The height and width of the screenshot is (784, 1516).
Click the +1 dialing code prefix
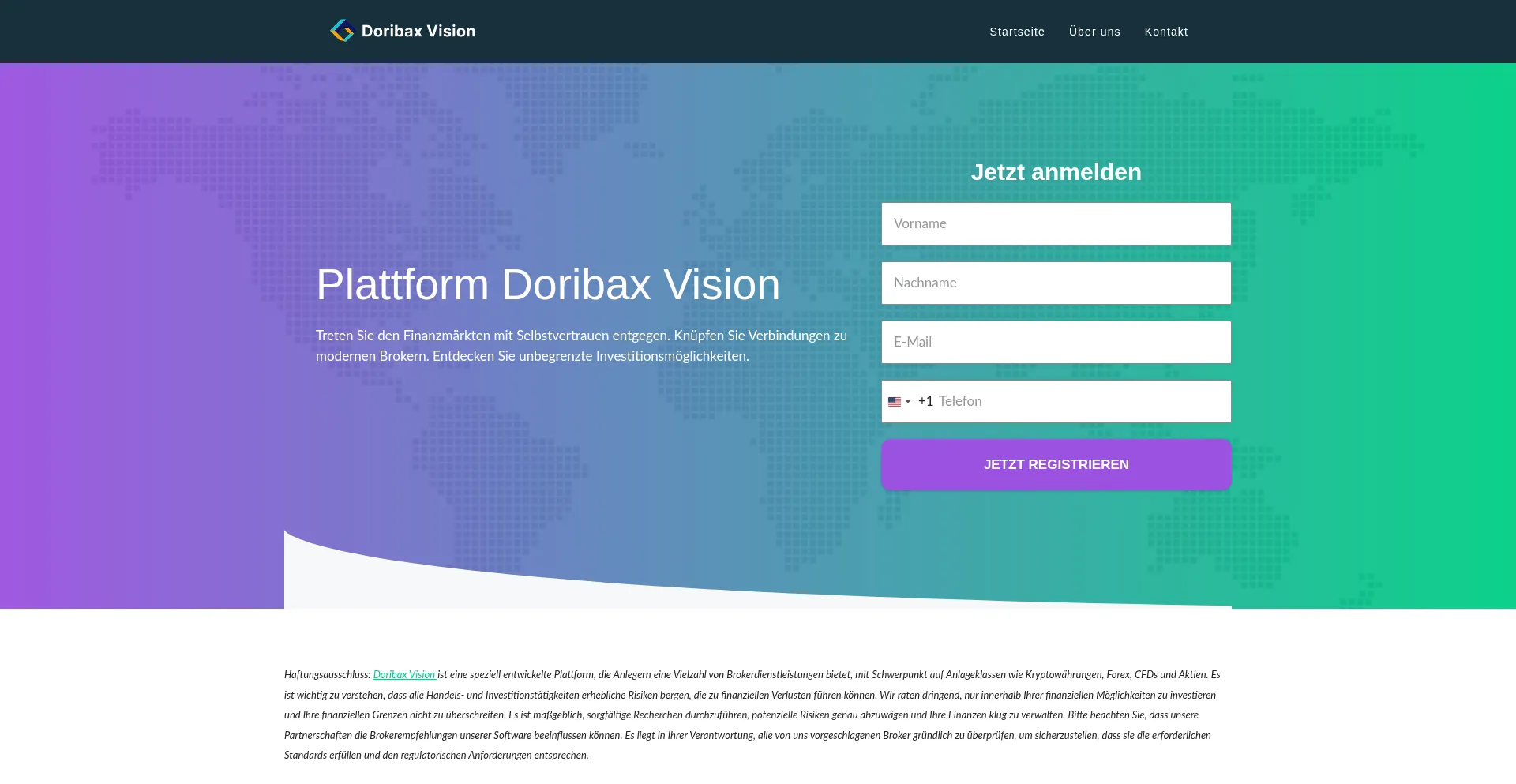[925, 402]
